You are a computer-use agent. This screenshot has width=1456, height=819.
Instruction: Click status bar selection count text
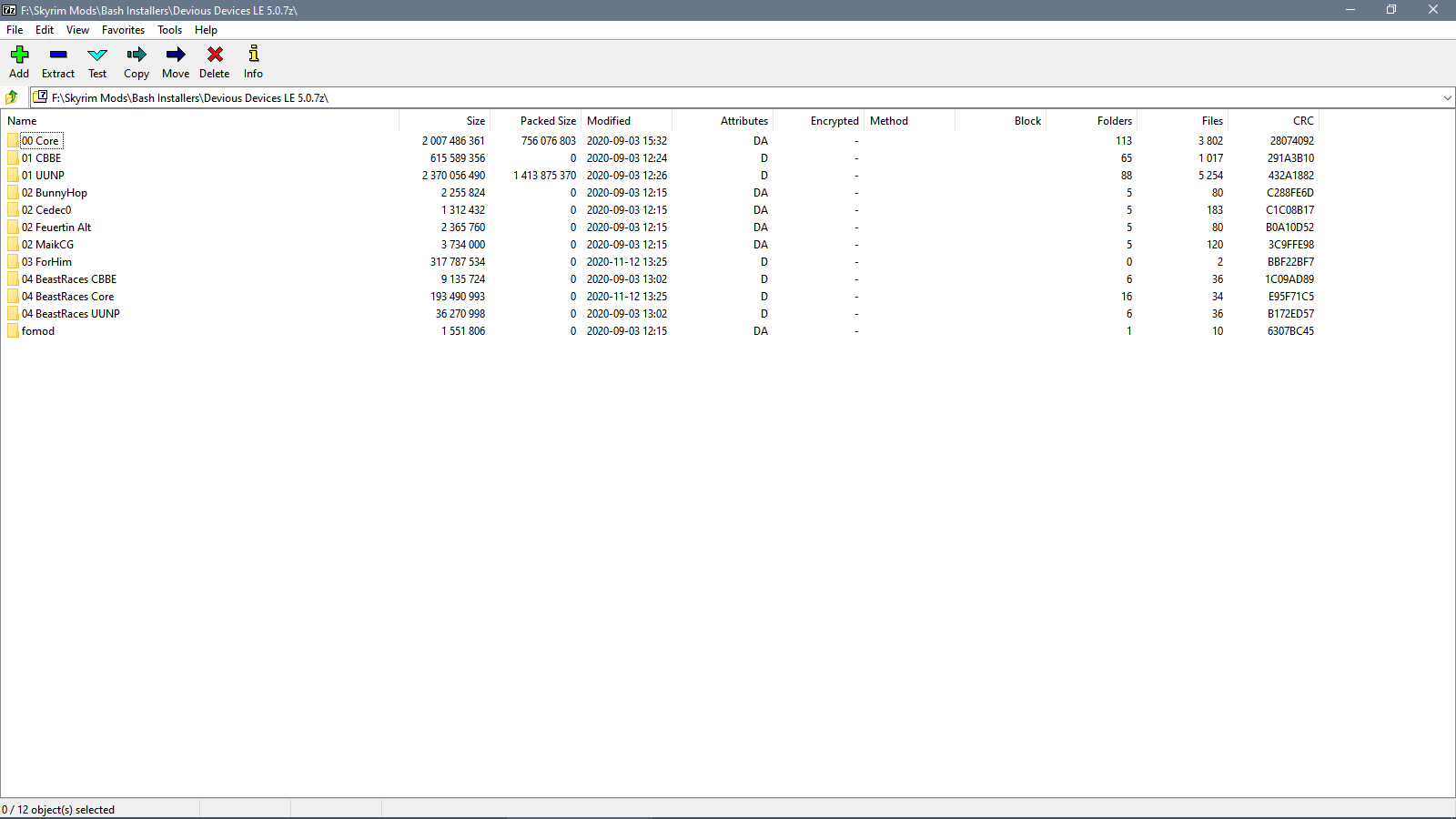(x=58, y=810)
